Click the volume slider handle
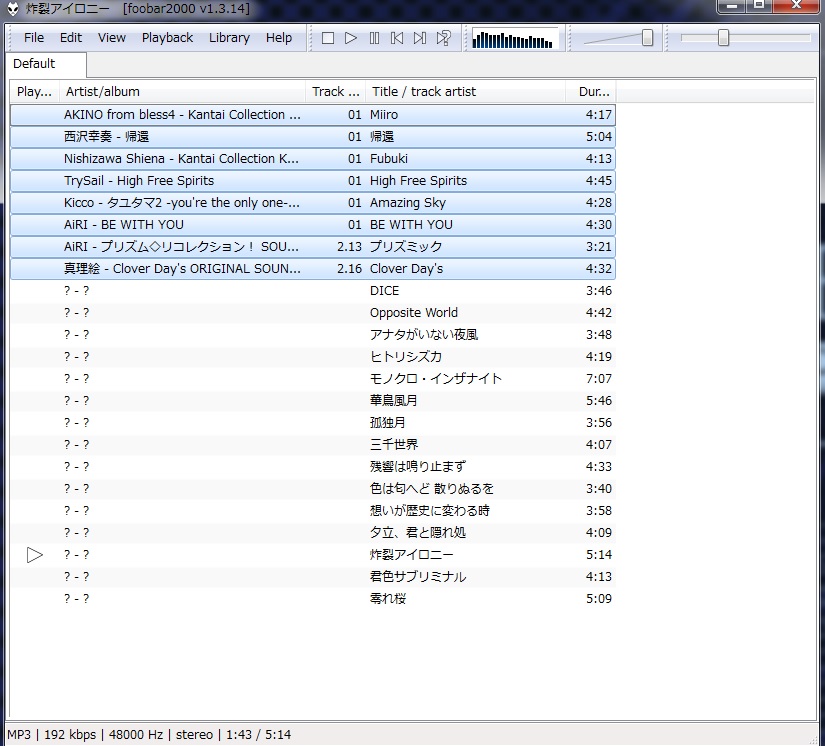The height and width of the screenshot is (746, 825). (x=648, y=38)
